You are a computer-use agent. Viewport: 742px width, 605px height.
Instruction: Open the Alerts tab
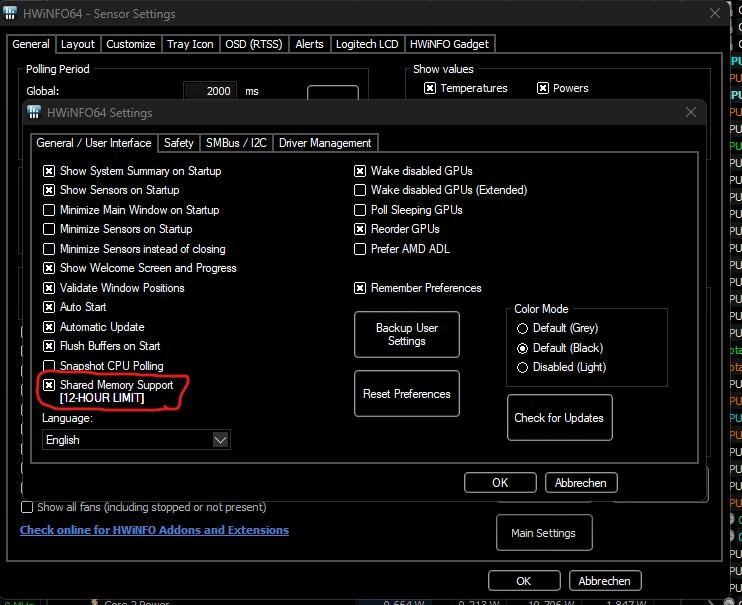pos(309,44)
